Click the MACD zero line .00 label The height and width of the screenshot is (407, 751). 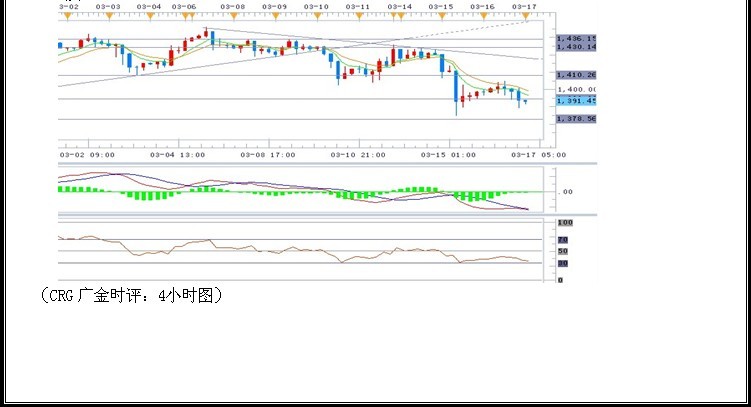click(567, 192)
